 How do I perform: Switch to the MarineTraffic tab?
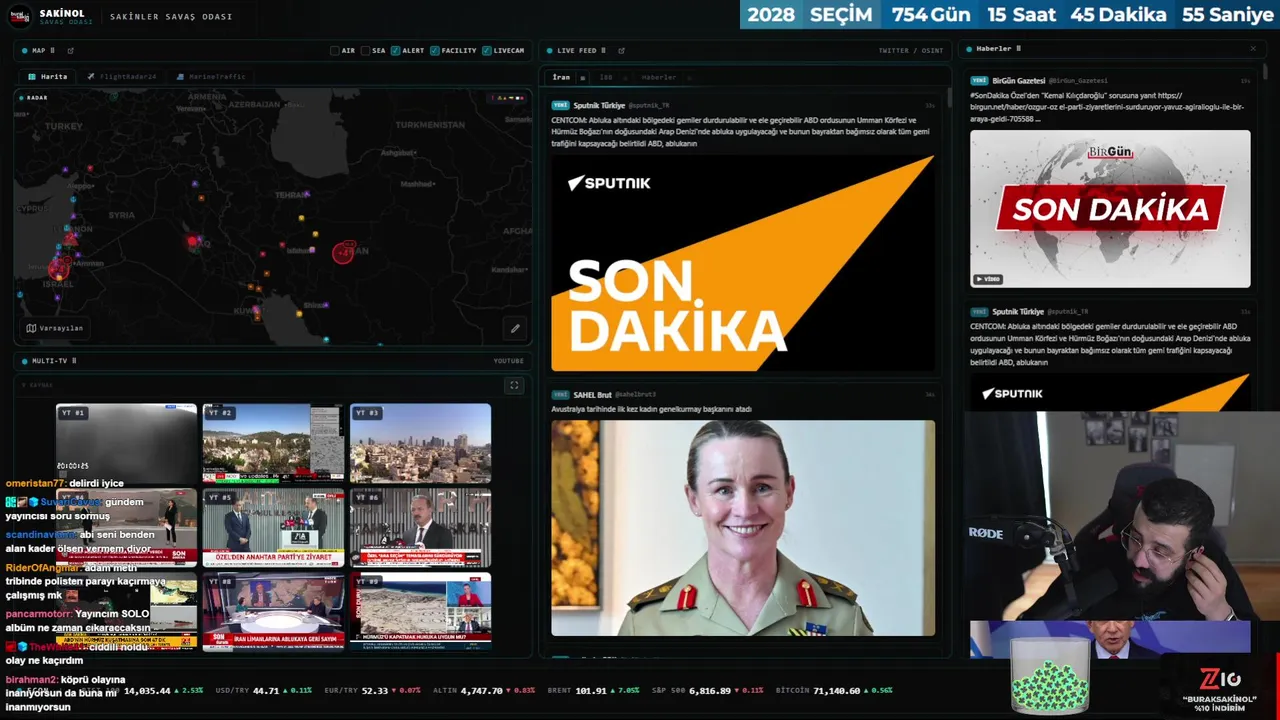click(x=210, y=77)
